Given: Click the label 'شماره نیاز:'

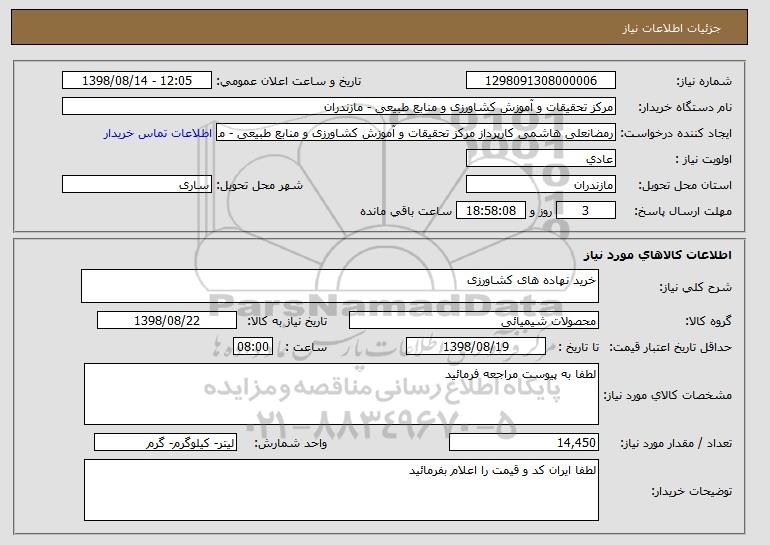Looking at the screenshot, I should click(x=704, y=81).
